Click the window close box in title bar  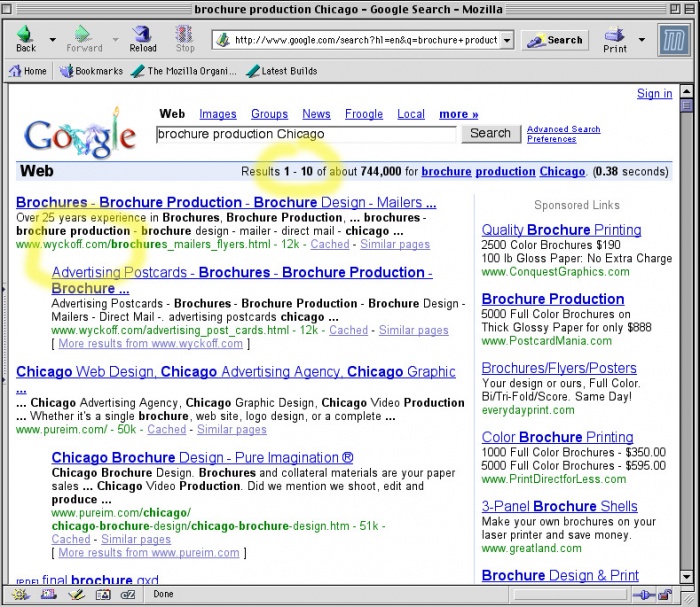[7, 8]
